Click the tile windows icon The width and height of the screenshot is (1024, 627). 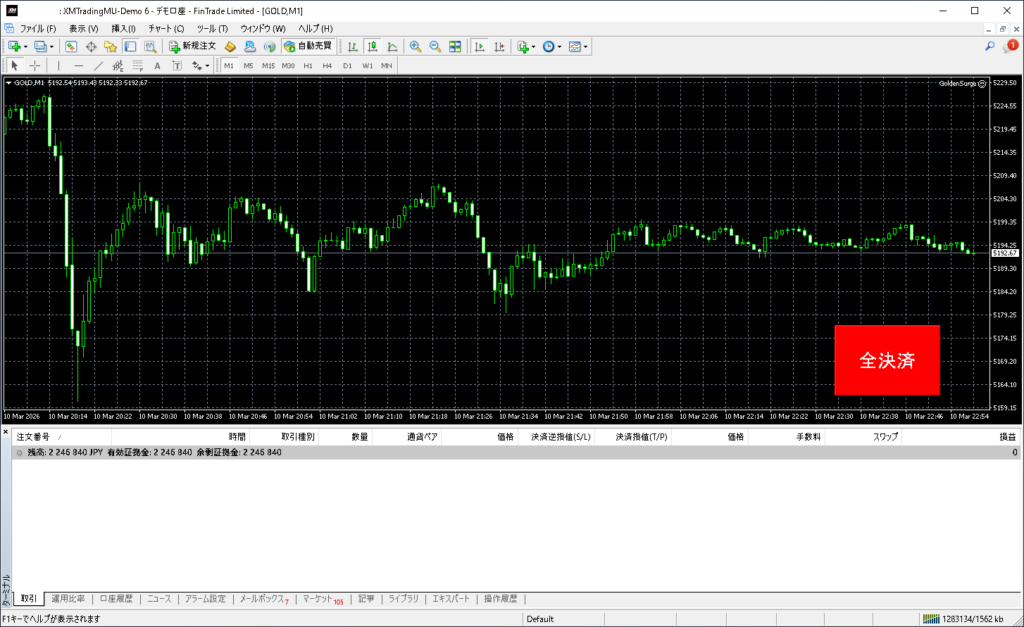tap(455, 46)
